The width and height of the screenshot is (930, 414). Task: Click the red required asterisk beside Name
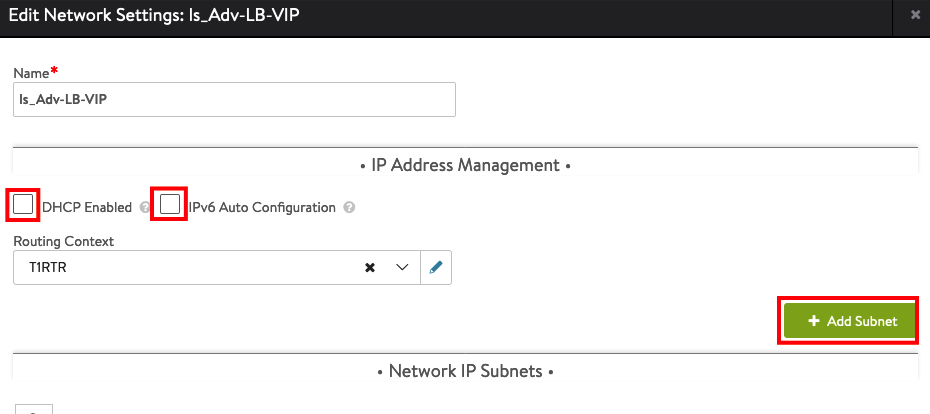55,71
